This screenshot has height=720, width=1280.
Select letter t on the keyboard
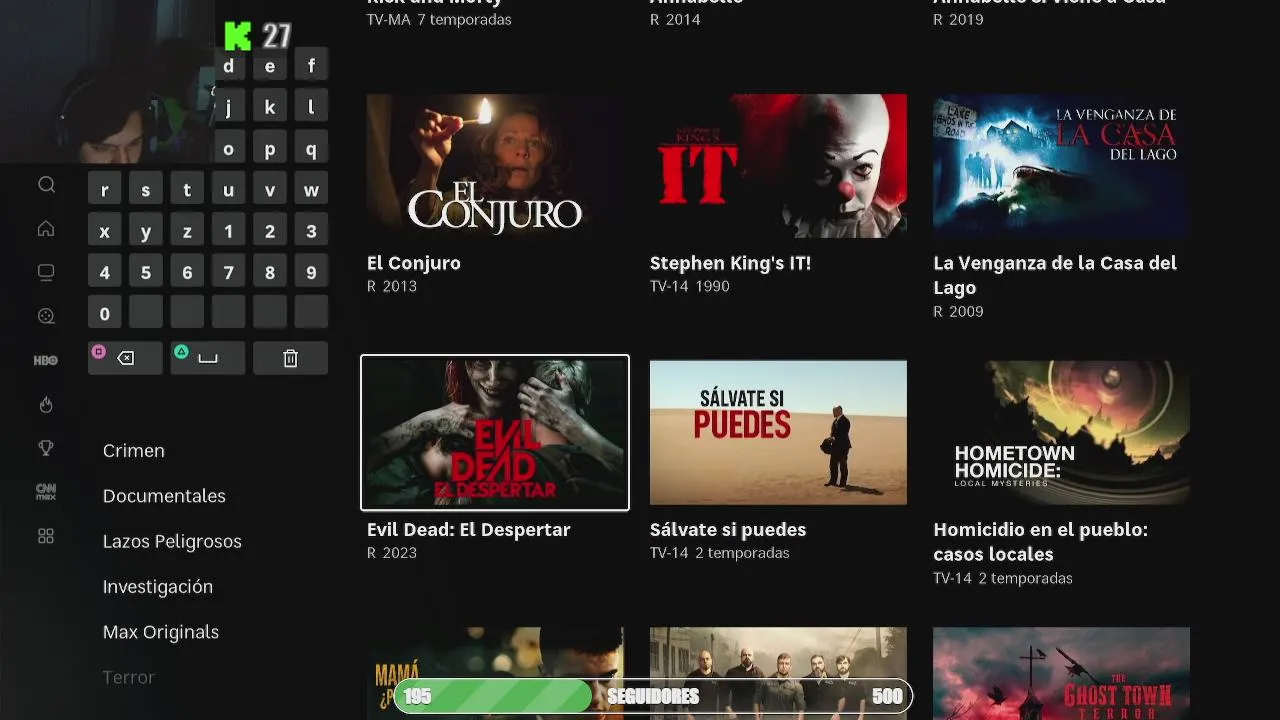pyautogui.click(x=187, y=190)
